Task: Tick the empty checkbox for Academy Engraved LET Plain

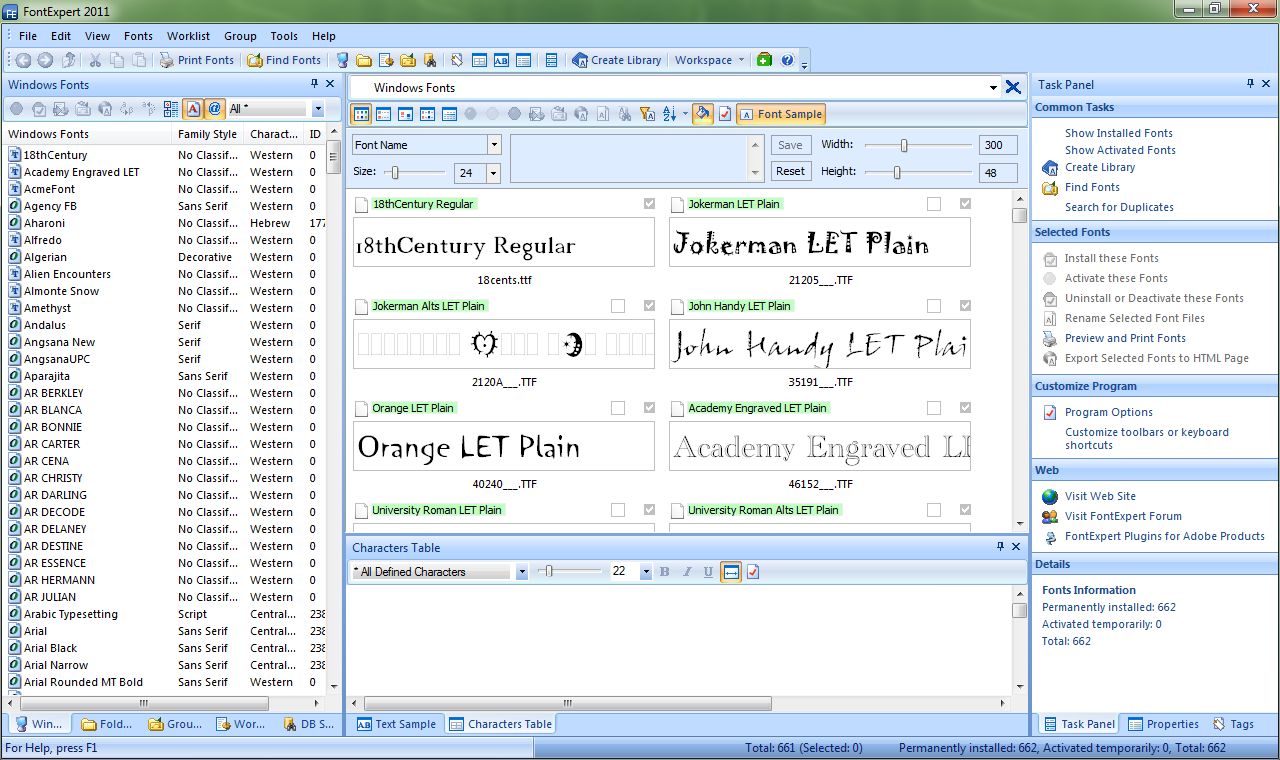Action: pyautogui.click(x=933, y=408)
